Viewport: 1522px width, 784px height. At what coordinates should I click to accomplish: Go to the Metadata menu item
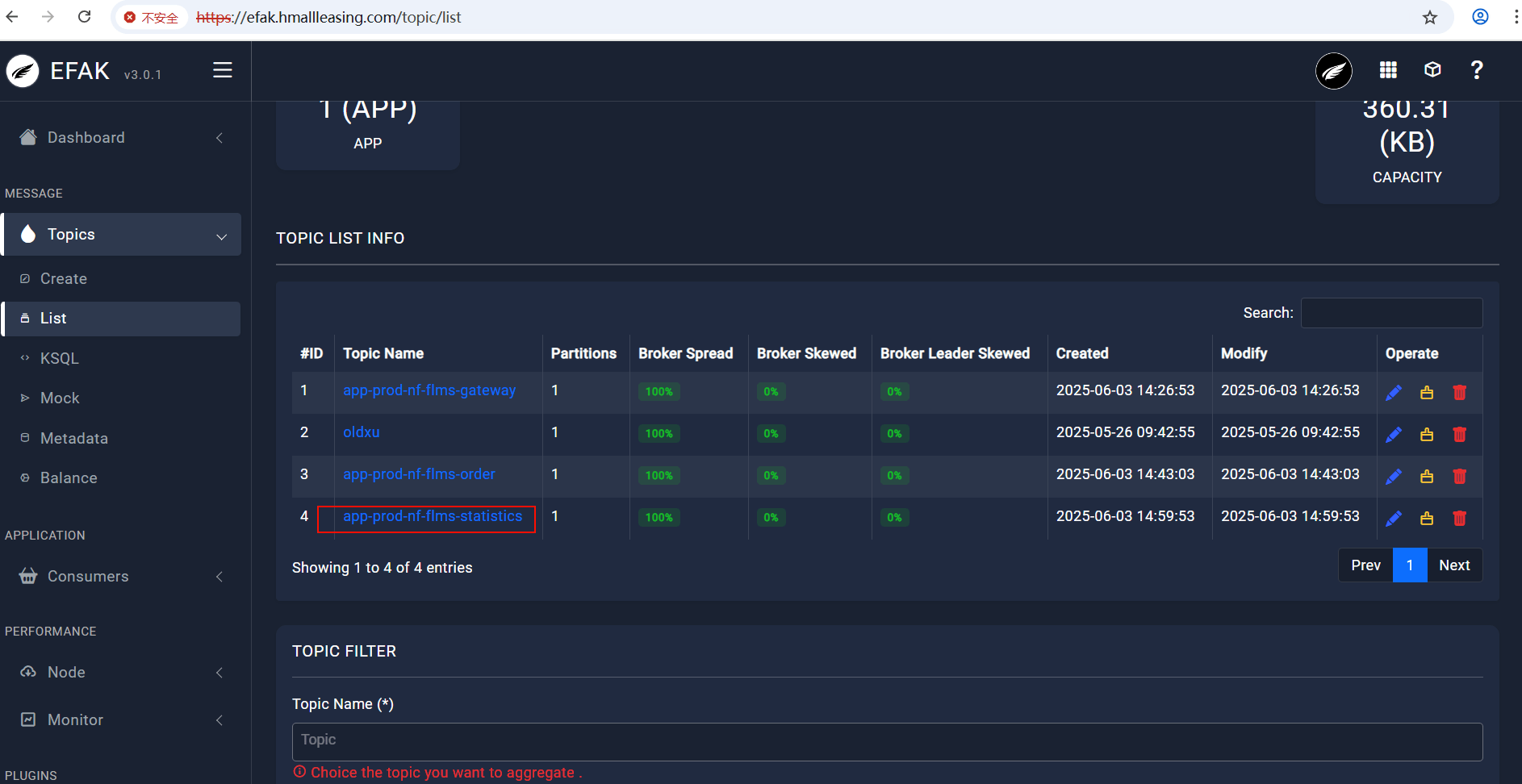click(73, 438)
